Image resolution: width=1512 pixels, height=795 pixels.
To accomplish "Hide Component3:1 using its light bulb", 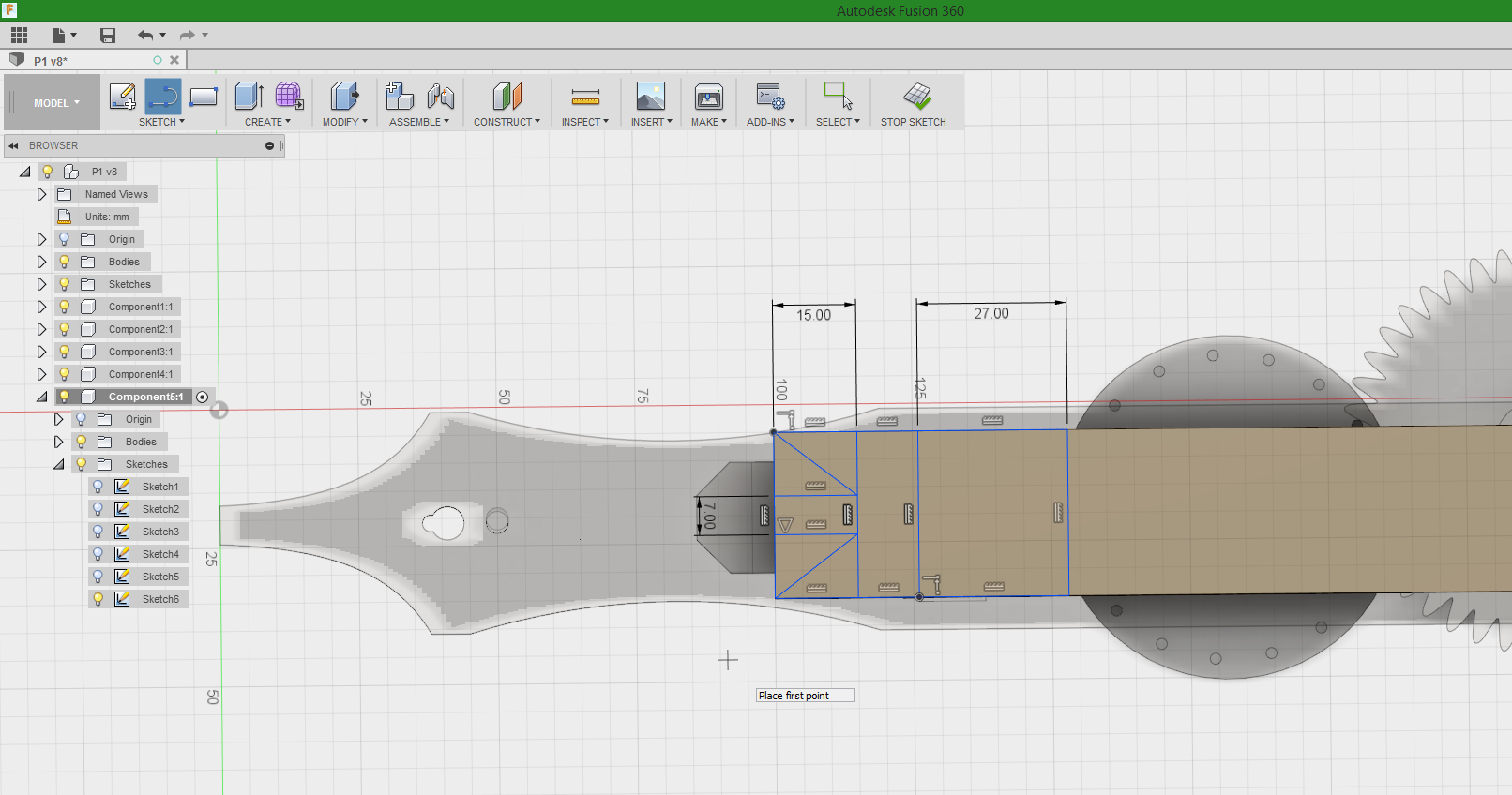I will click(x=64, y=352).
